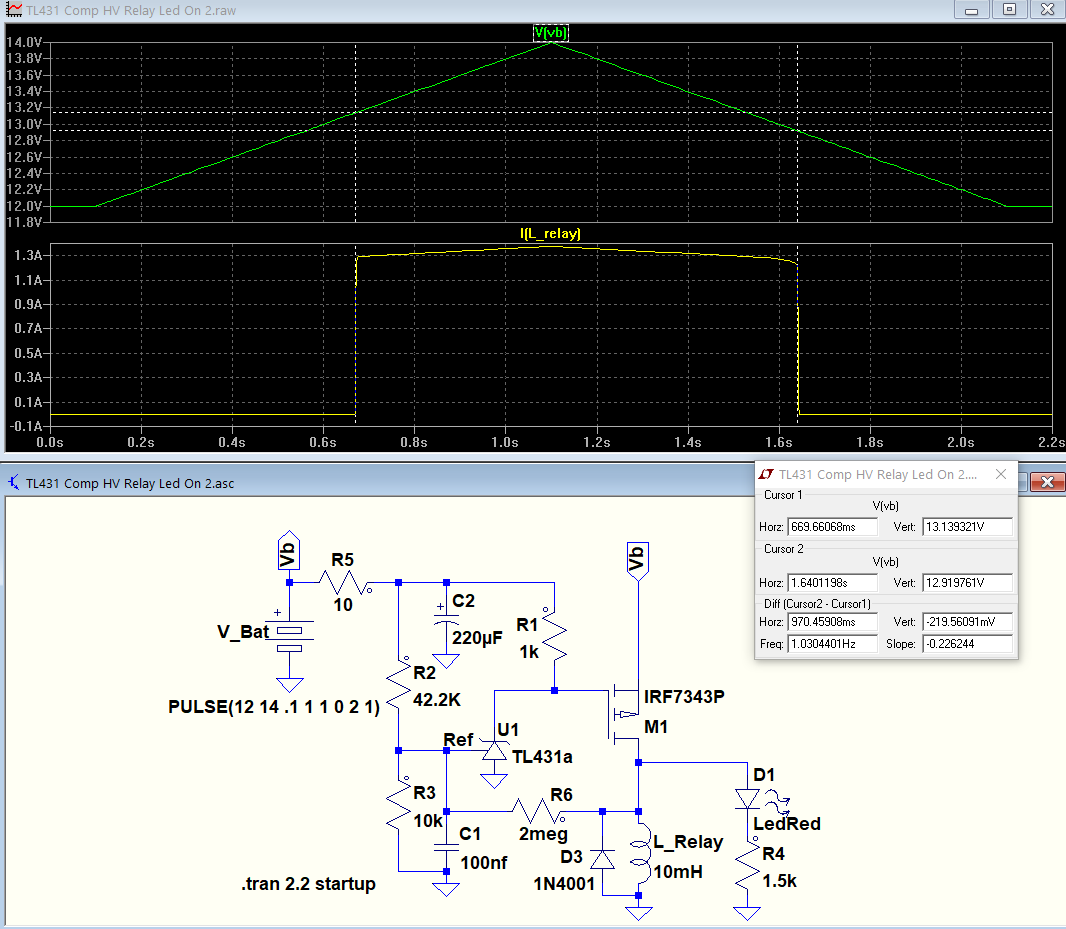This screenshot has height=929, width=1066.
Task: Click the L_Relay inductor symbol
Action: point(639,854)
